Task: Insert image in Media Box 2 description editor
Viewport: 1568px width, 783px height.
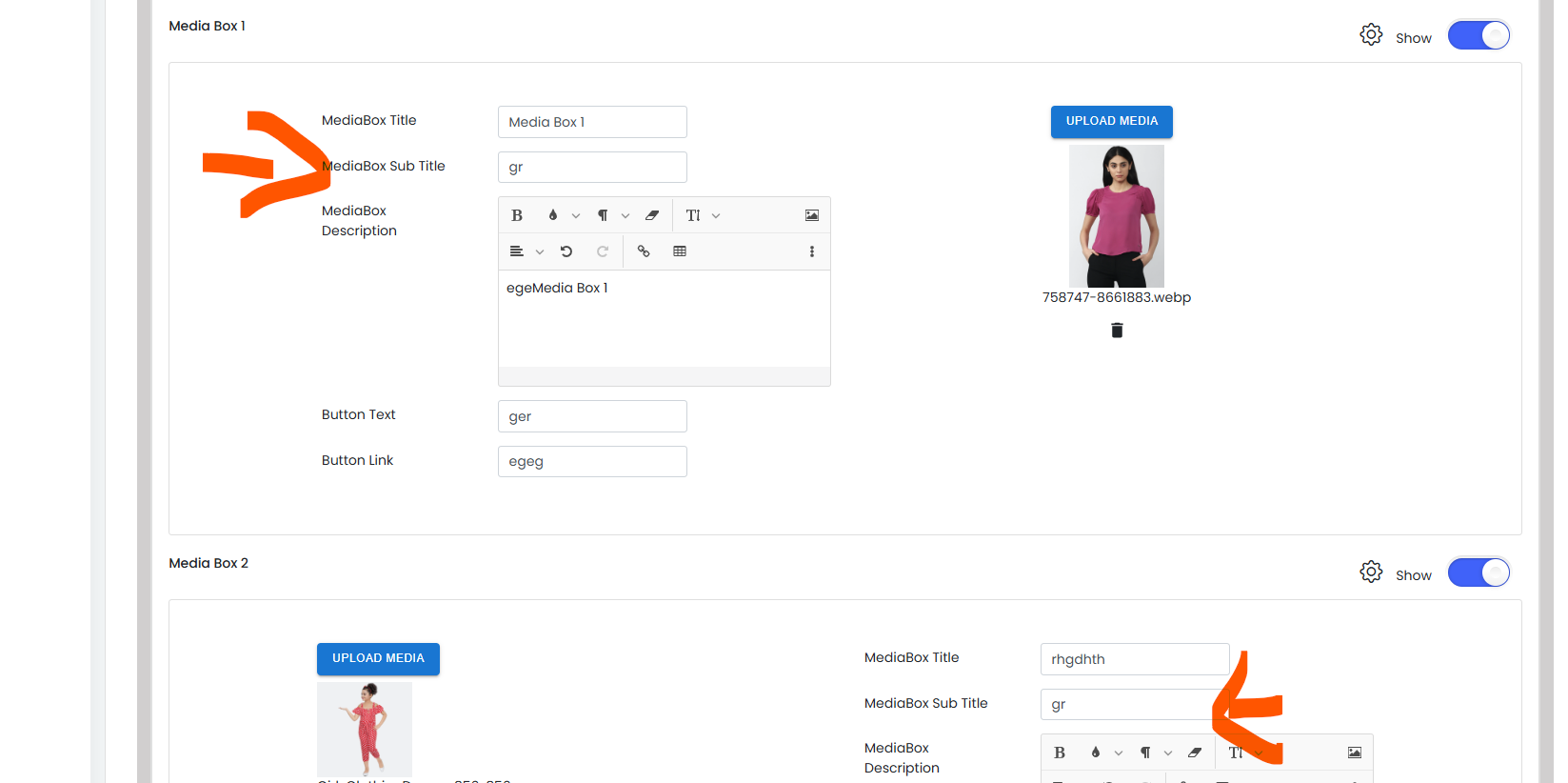Action: (1355, 753)
